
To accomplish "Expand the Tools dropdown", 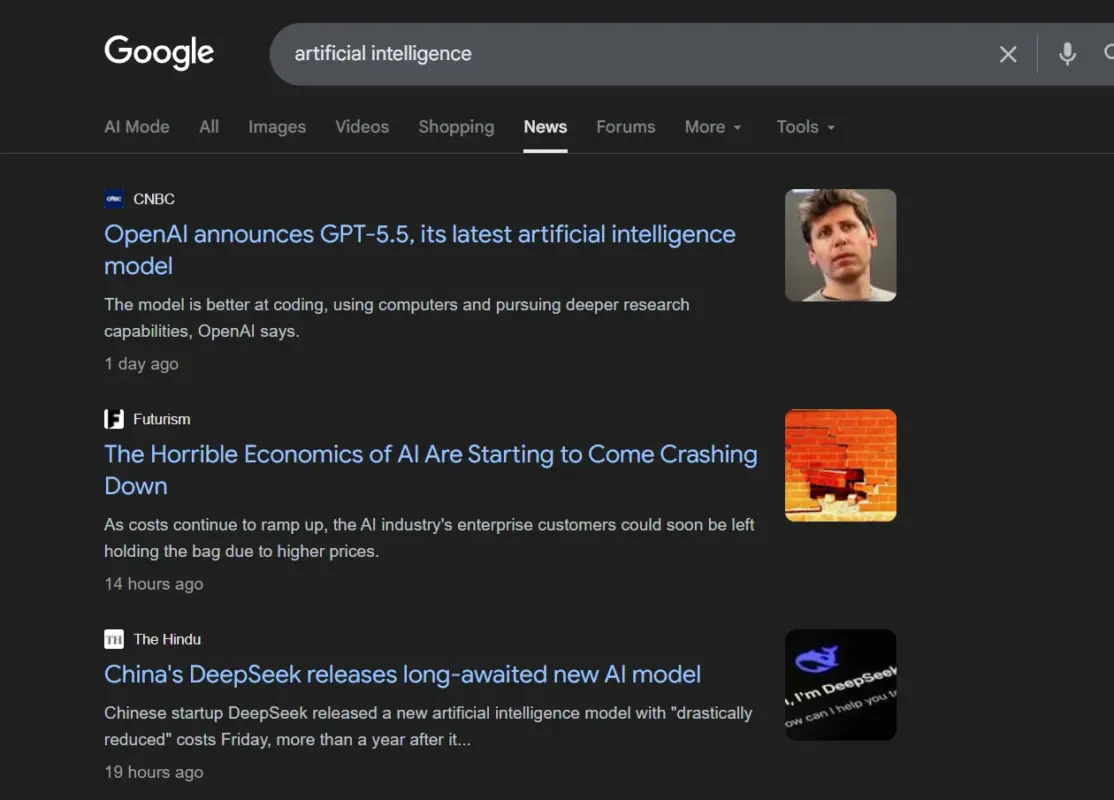I will pyautogui.click(x=806, y=126).
